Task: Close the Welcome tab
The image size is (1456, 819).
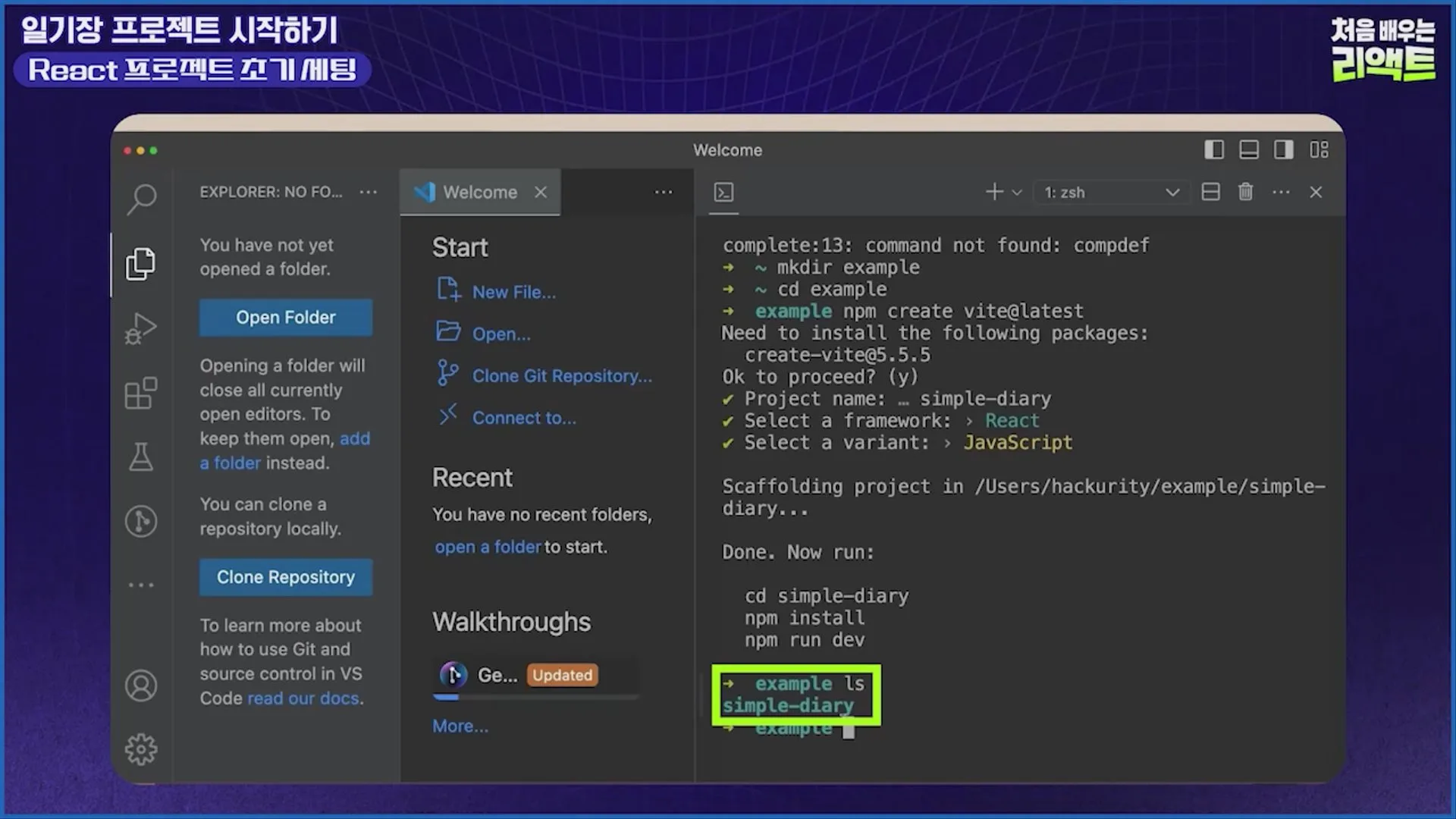Action: (x=541, y=193)
